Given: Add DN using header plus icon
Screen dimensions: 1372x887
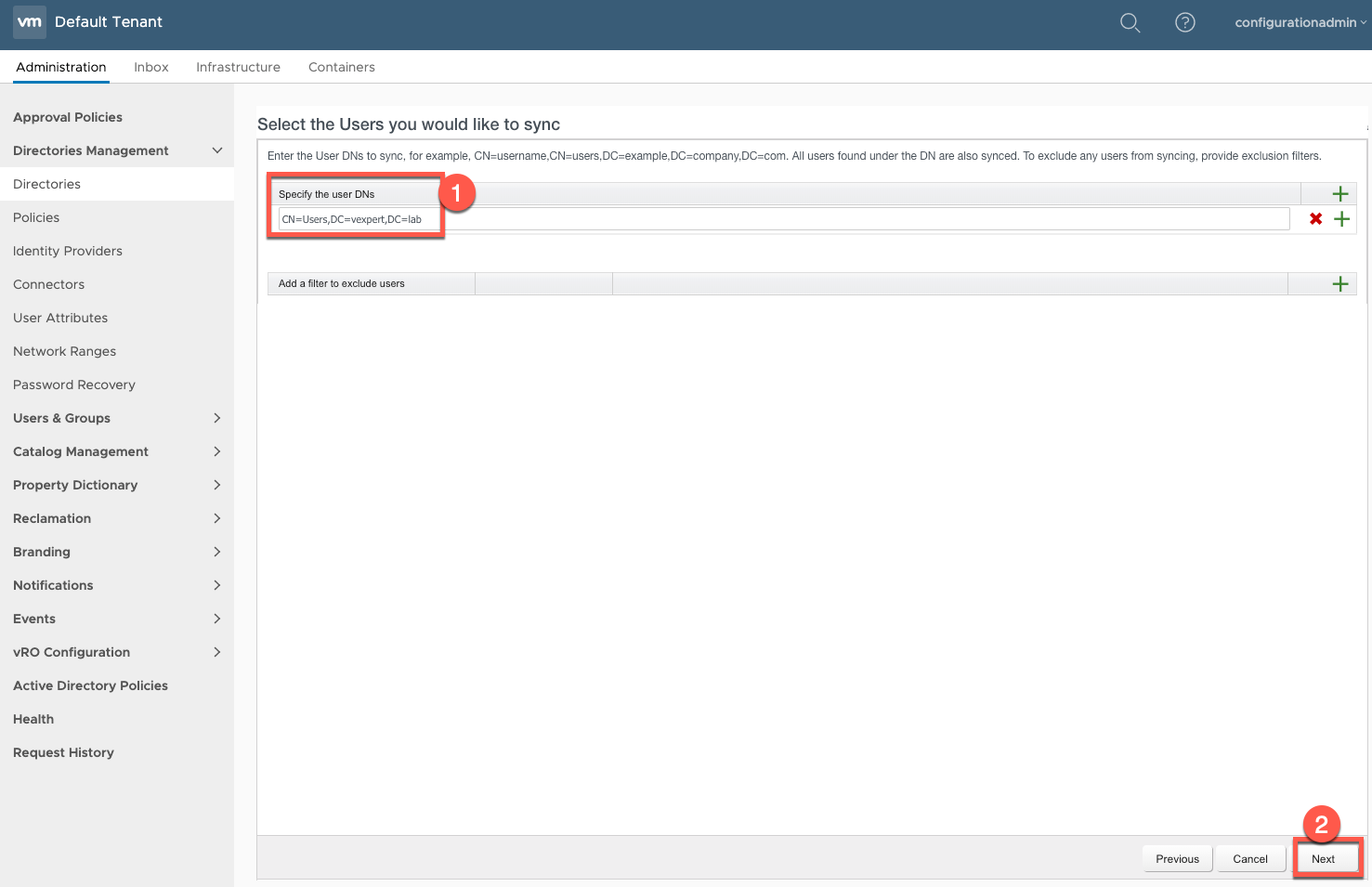Looking at the screenshot, I should (x=1340, y=194).
